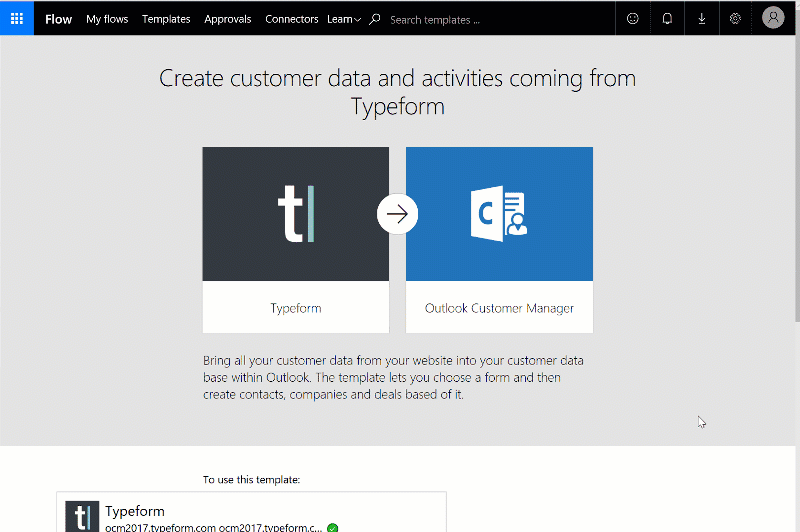
Task: Expand the Learn dropdown menu
Action: [344, 19]
